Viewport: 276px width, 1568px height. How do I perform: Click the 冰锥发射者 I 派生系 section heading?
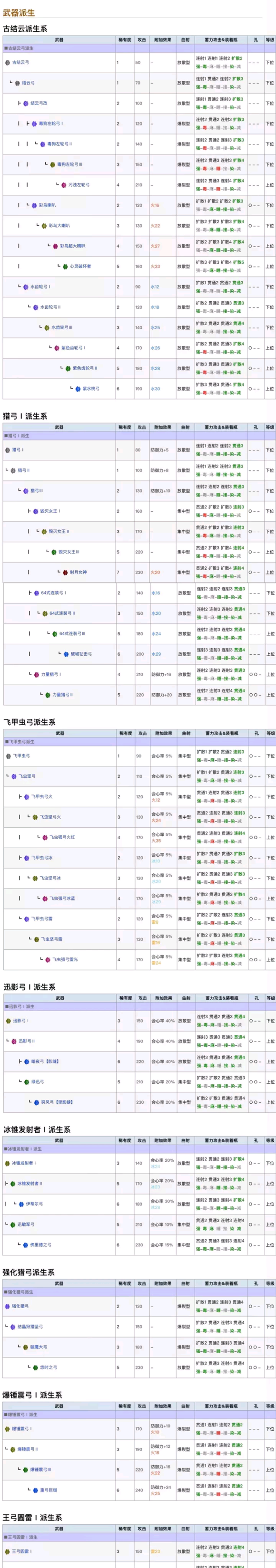click(37, 1130)
